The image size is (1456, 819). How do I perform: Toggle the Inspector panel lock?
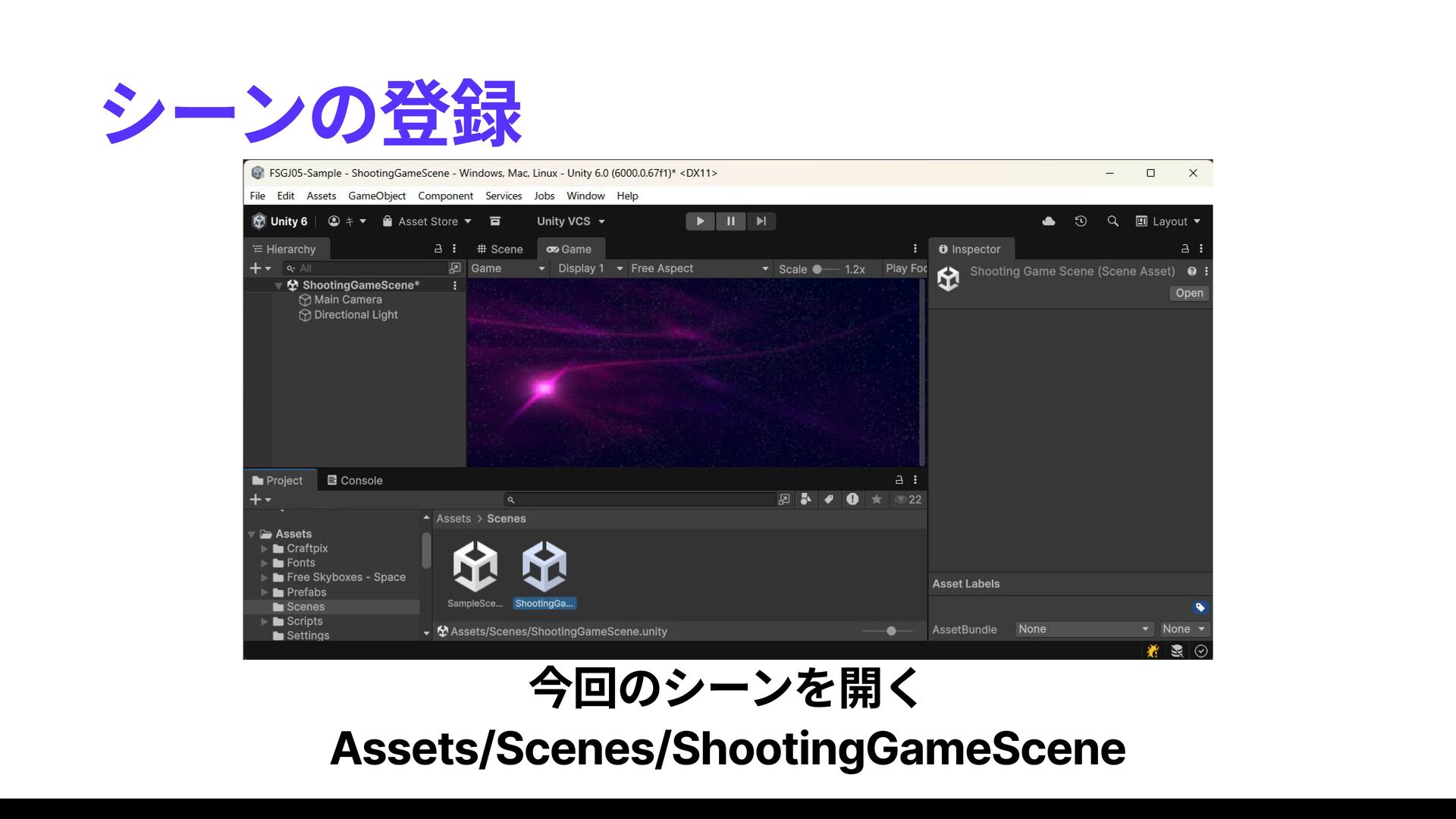coord(1185,249)
